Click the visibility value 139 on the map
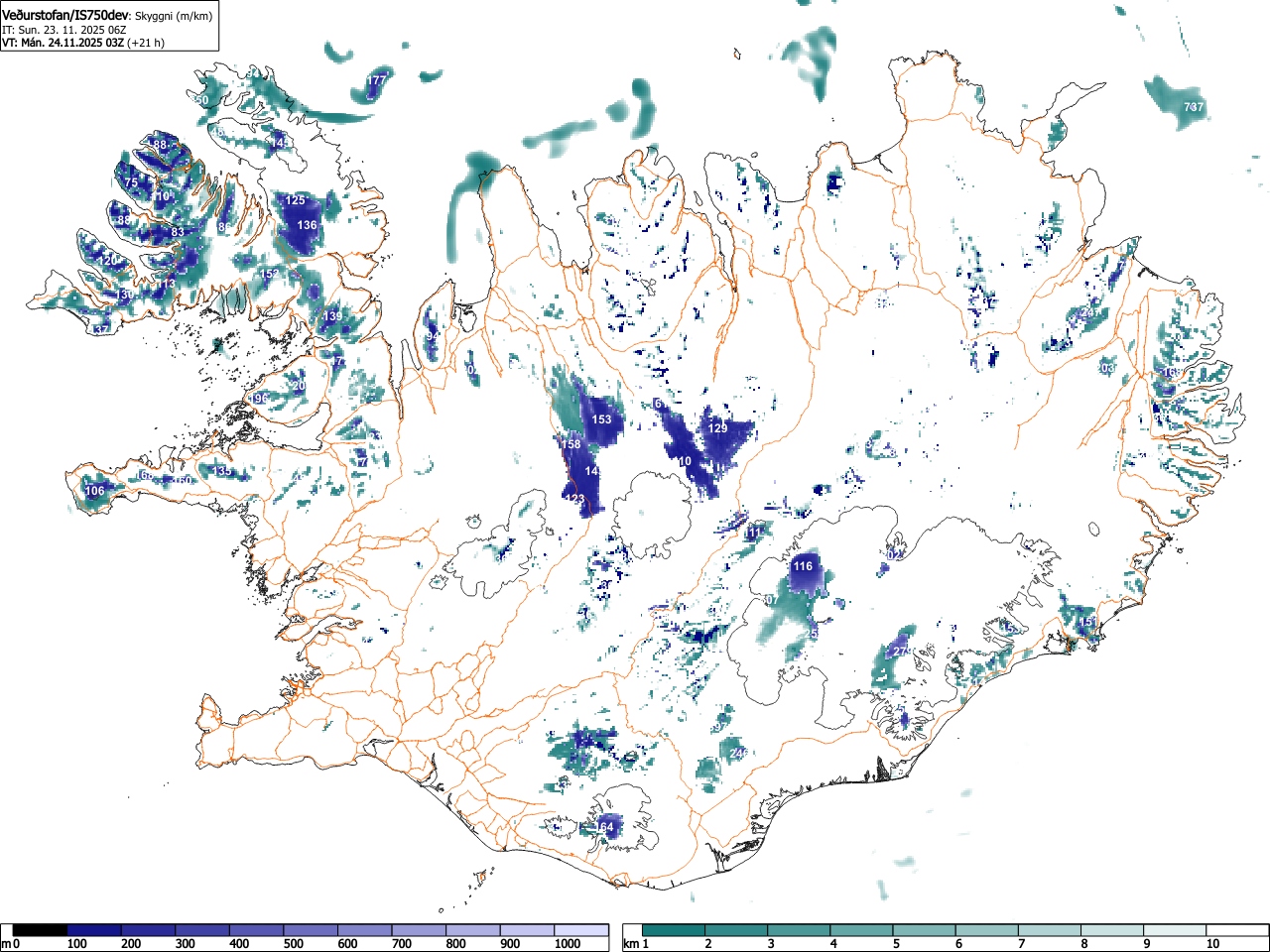The height and width of the screenshot is (952, 1270). click(332, 316)
